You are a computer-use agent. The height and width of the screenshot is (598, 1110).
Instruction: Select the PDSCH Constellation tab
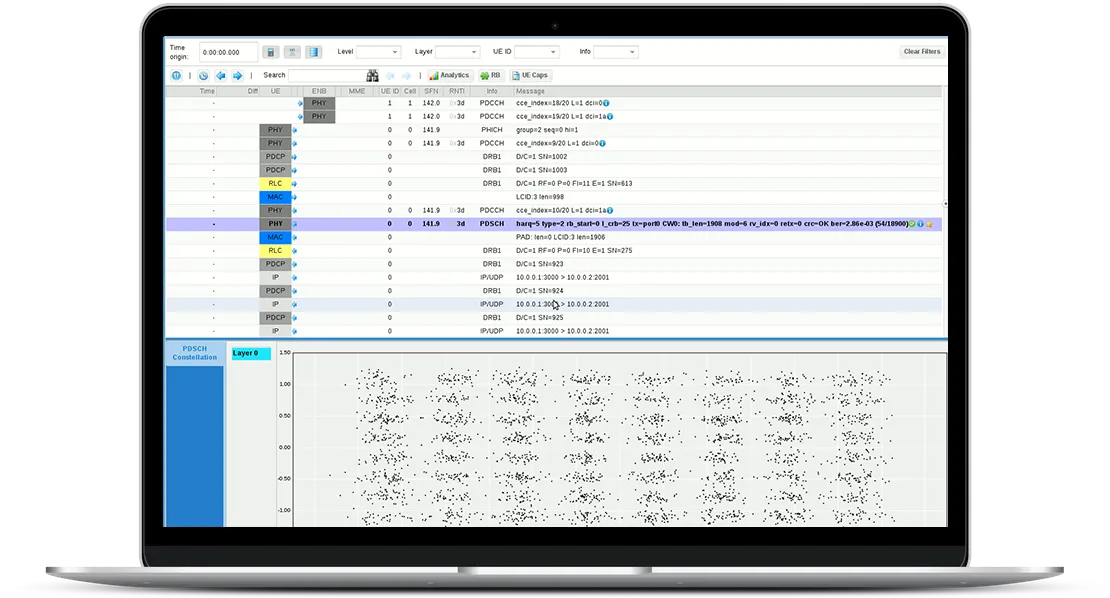[x=195, y=353]
